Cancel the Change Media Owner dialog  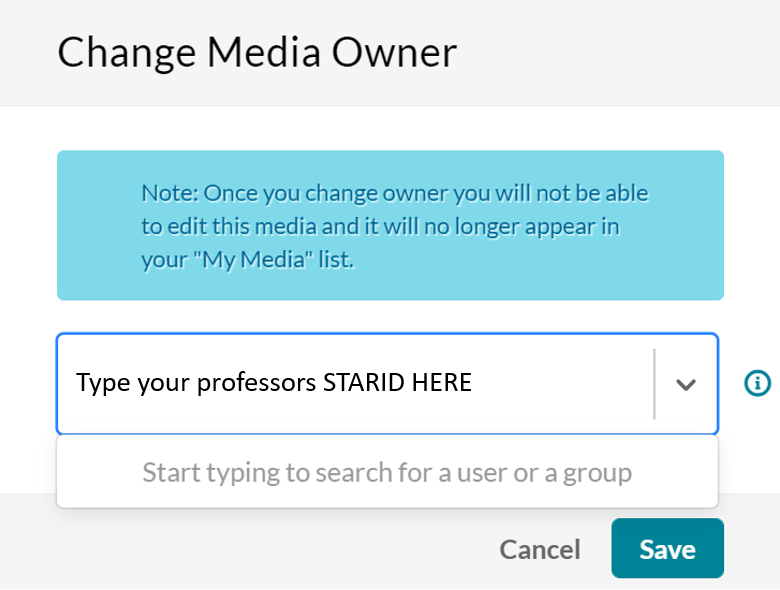click(x=540, y=549)
